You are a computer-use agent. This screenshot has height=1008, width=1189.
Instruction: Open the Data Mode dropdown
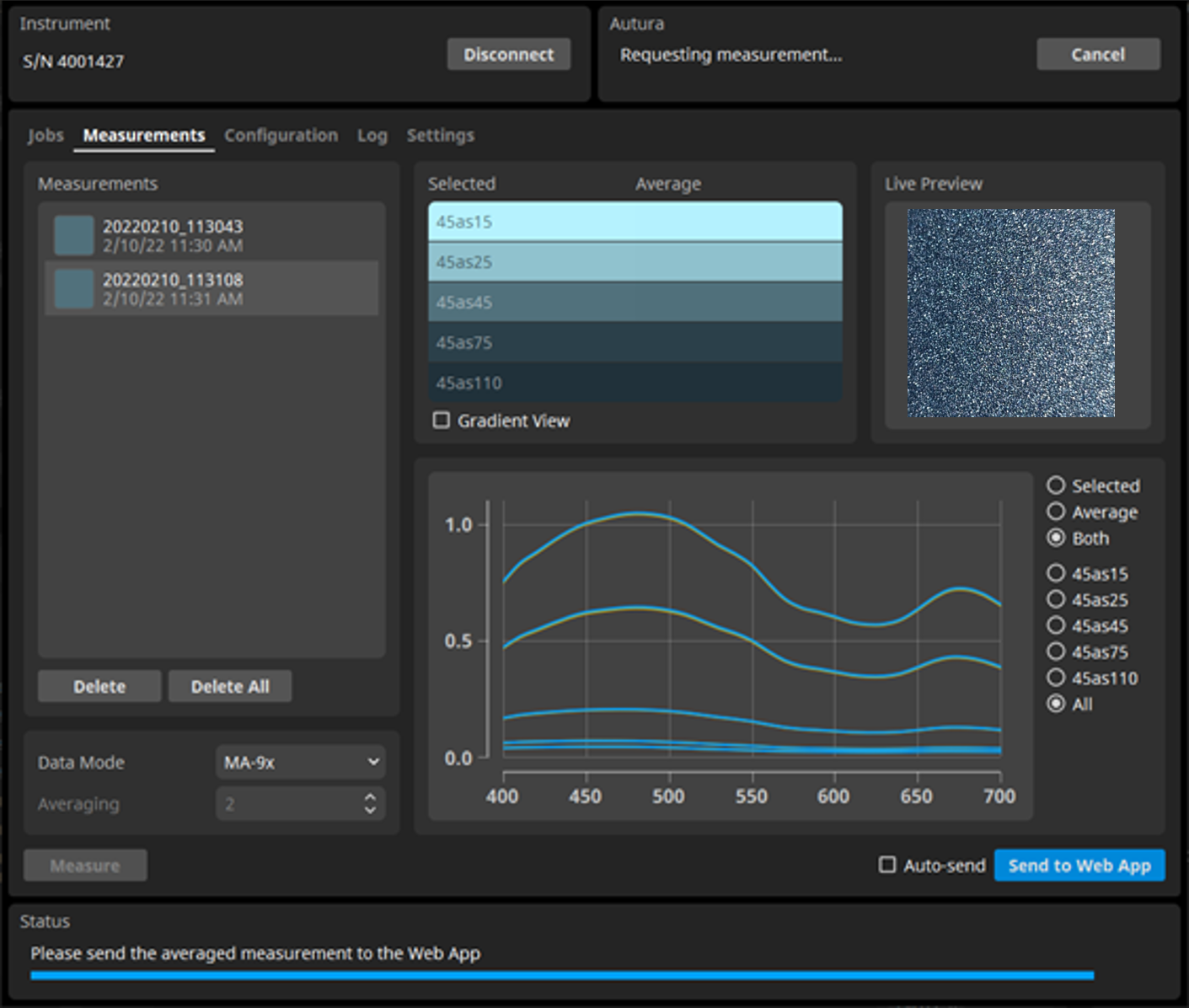pos(300,762)
